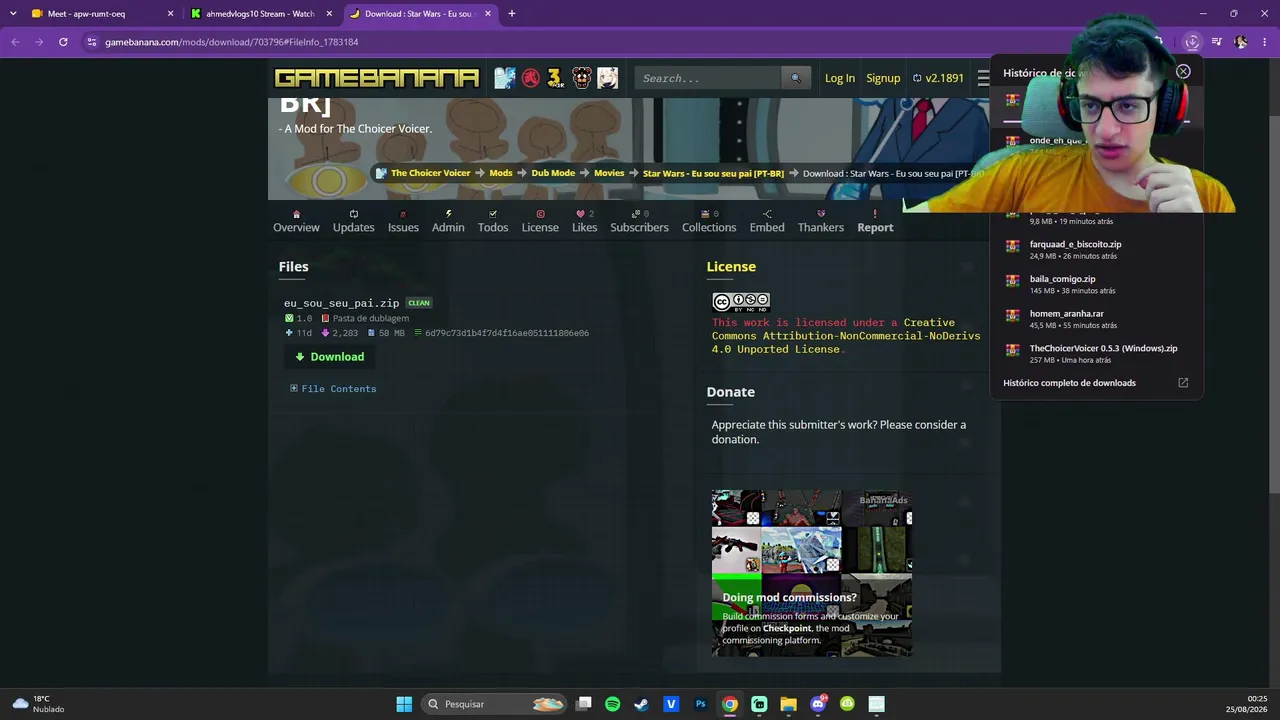Viewport: 1280px width, 720px height.
Task: Switch to the Embed tab
Action: (x=767, y=221)
